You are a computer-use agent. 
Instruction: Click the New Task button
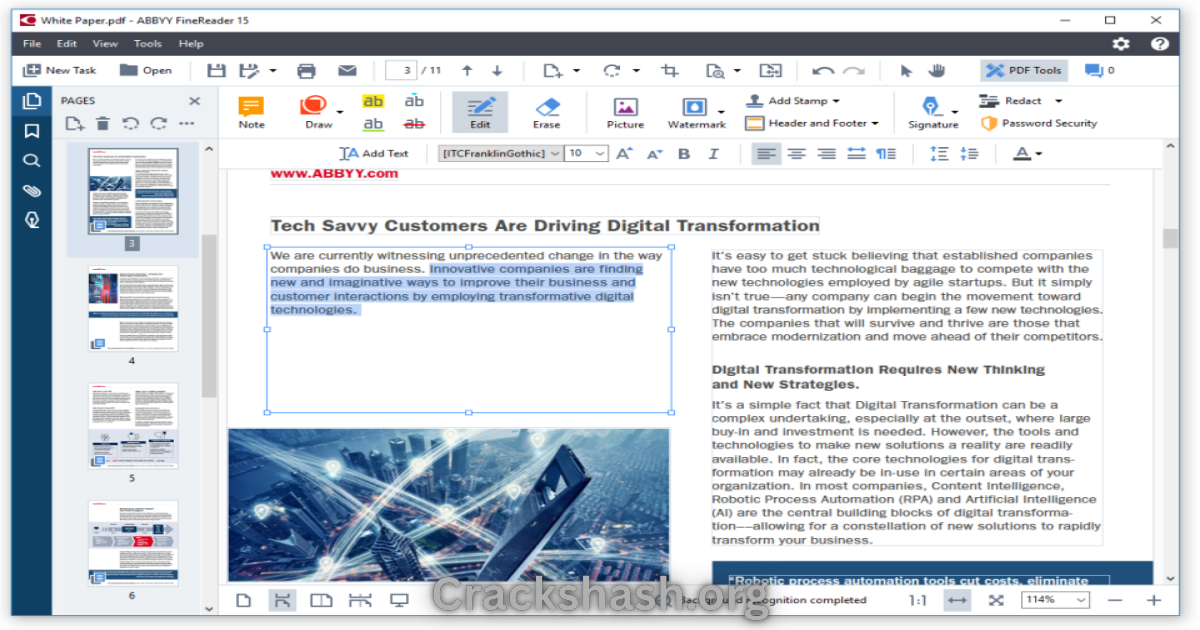pos(60,70)
